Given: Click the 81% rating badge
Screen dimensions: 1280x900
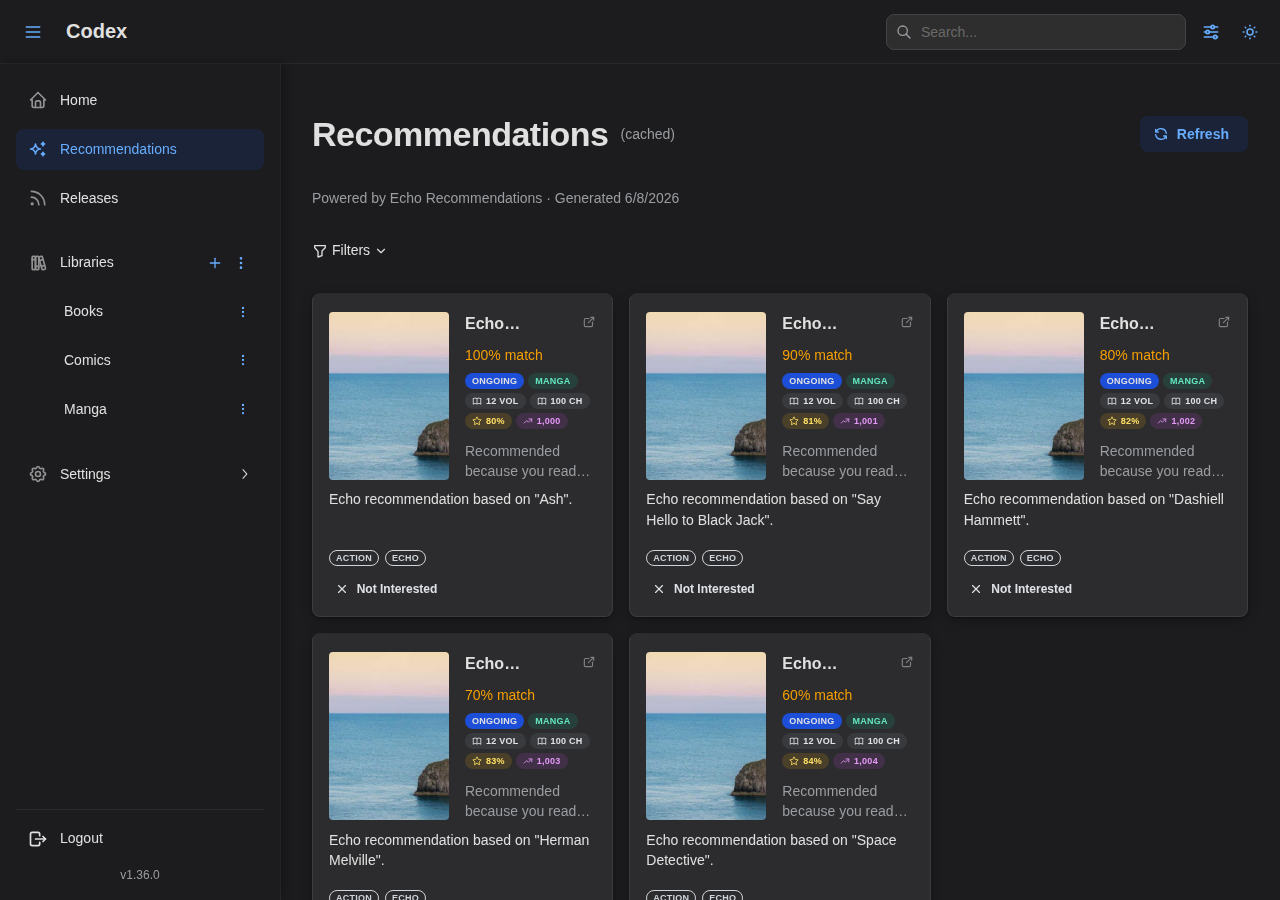Looking at the screenshot, I should pos(806,421).
